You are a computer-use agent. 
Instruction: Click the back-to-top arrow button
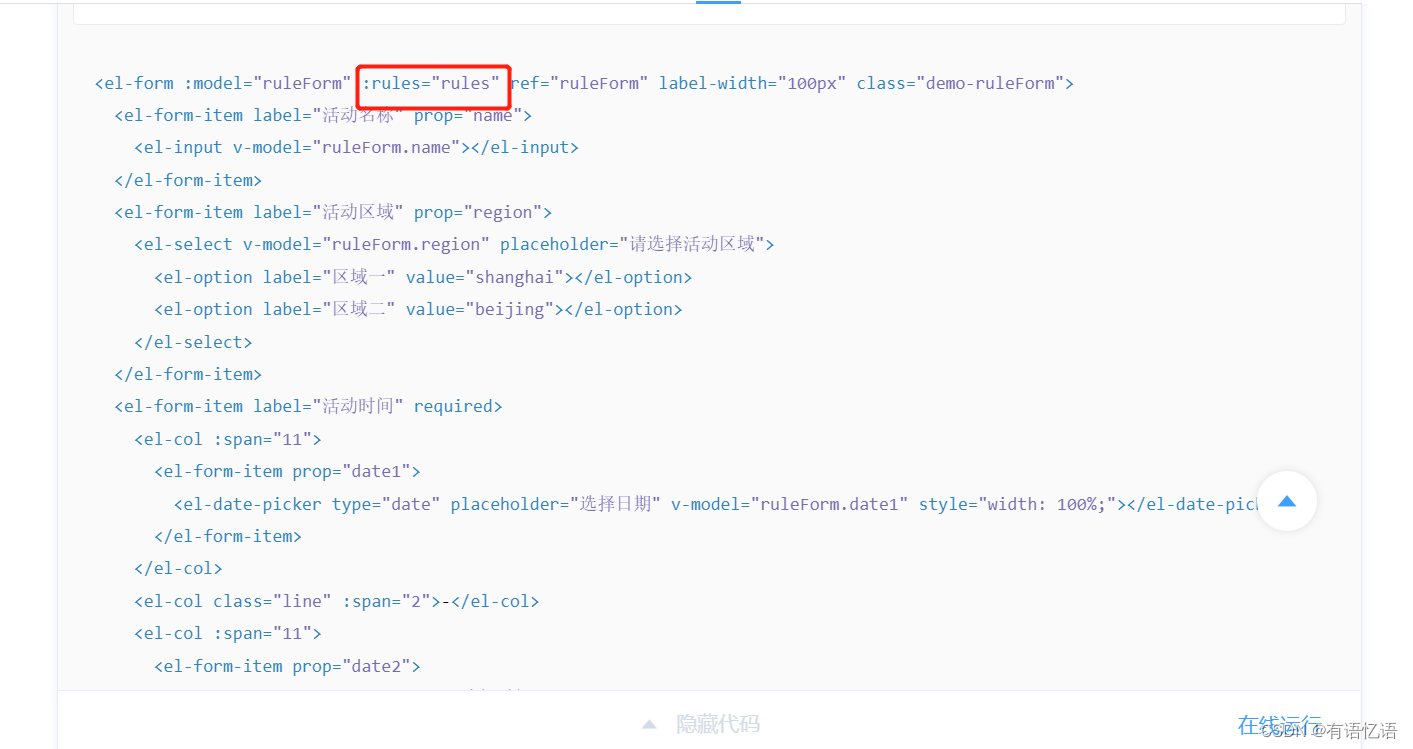point(1287,501)
